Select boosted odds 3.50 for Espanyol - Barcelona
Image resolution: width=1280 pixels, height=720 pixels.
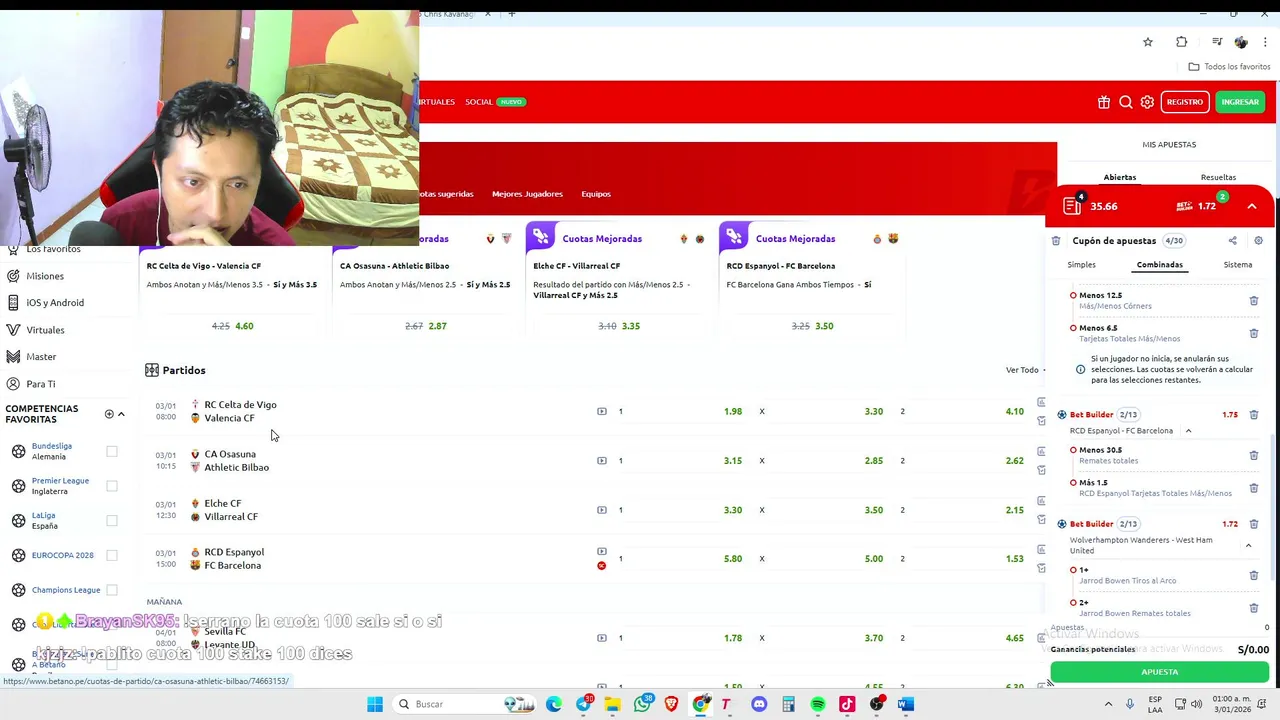pos(824,326)
